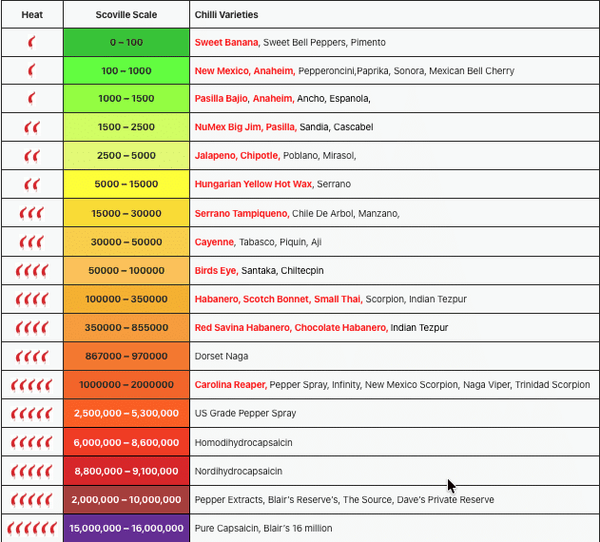This screenshot has height=542, width=600.
Task: Click the three-chilli icon beside 30000 – 50000
Action: (32, 242)
